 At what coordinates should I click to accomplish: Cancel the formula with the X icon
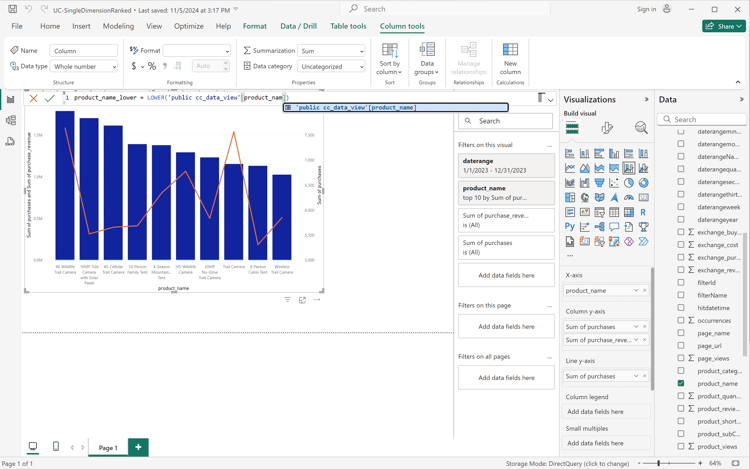[34, 98]
